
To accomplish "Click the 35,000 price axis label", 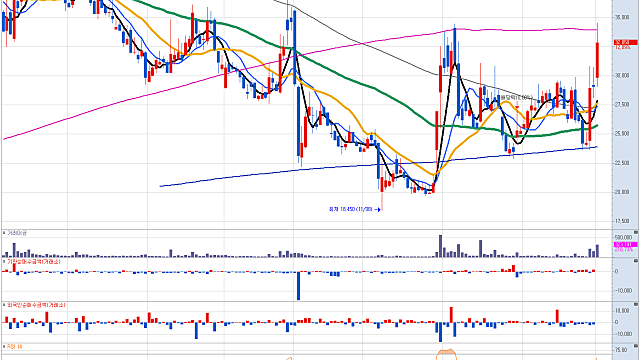I will pos(622,18).
